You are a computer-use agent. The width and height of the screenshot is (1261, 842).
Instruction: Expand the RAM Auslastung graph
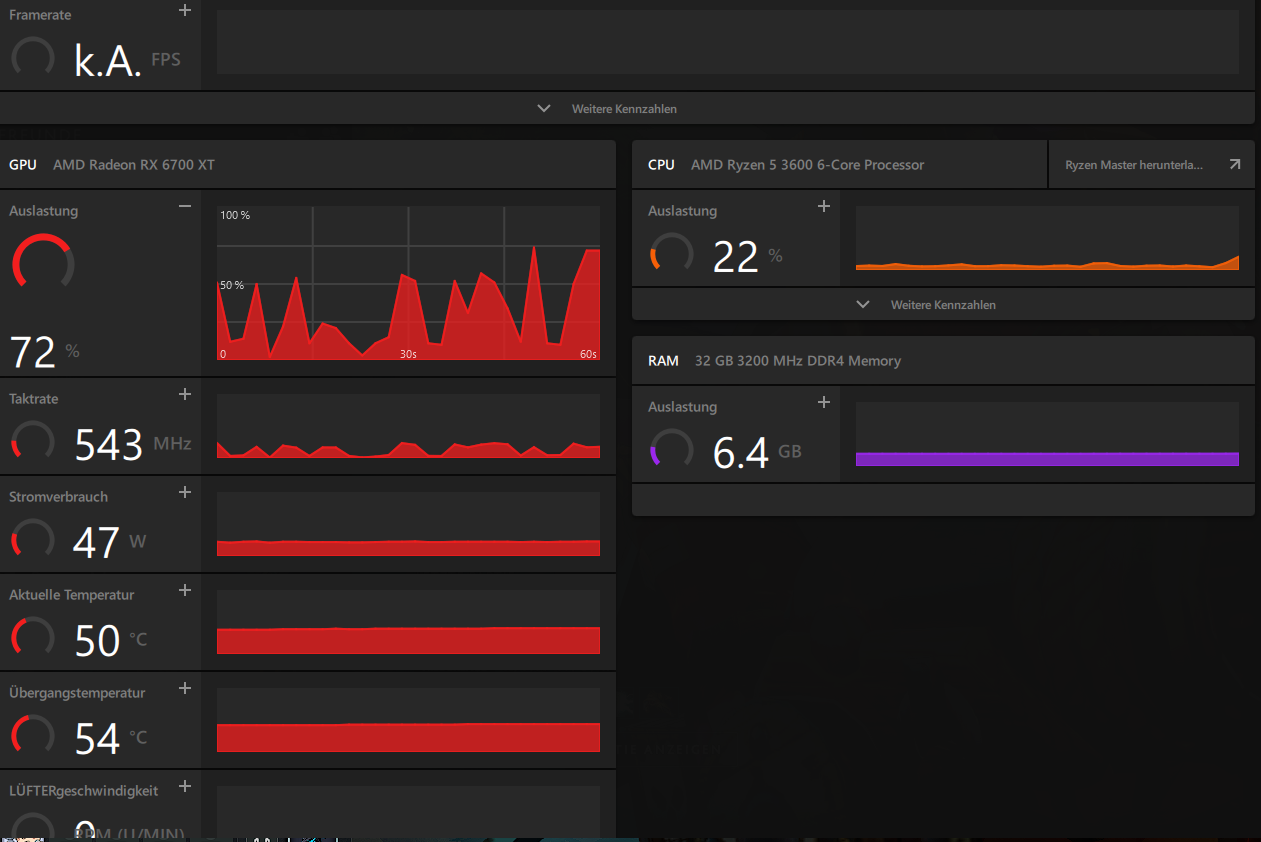click(824, 402)
